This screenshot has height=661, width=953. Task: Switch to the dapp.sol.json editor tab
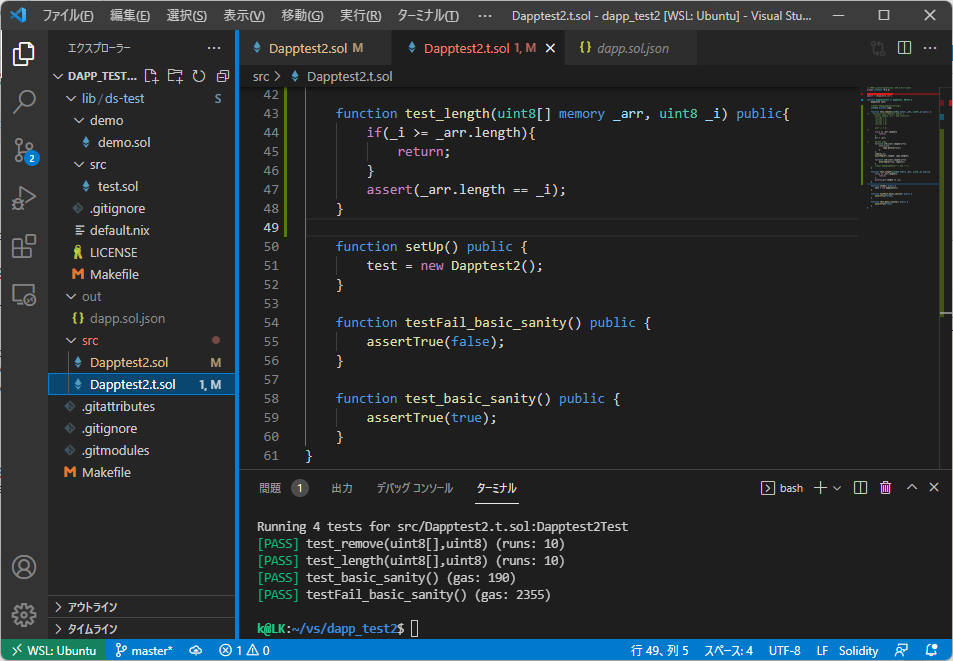[x=632, y=48]
